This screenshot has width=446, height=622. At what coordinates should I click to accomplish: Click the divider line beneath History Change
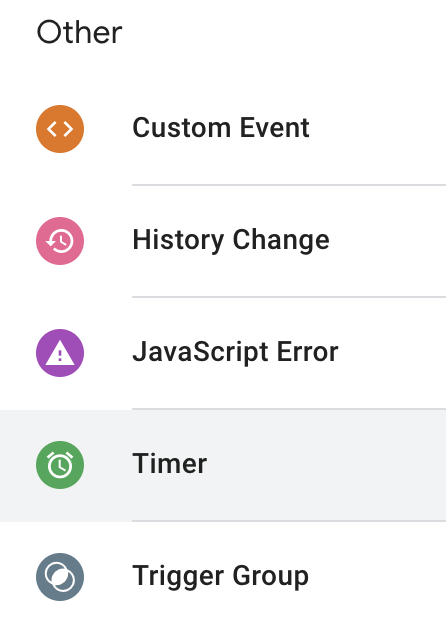tap(289, 297)
